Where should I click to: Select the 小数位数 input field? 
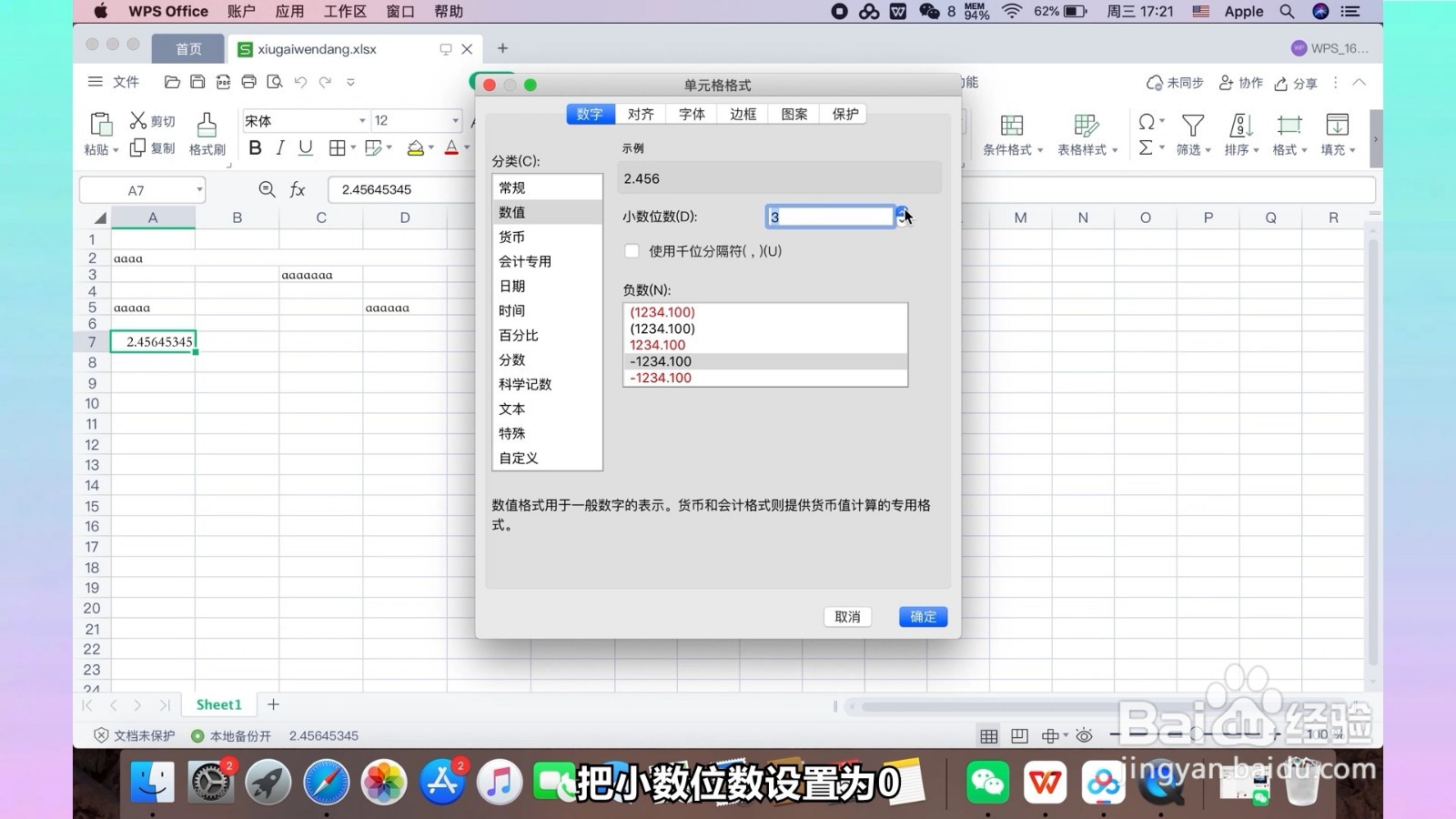[828, 217]
